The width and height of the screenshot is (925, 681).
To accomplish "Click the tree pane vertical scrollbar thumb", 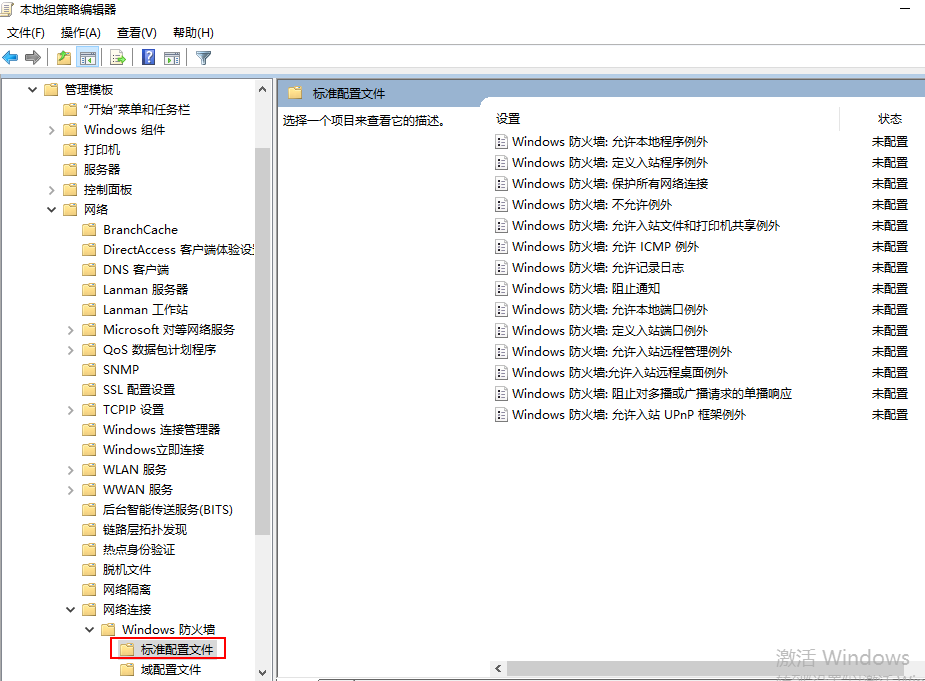I will (x=263, y=341).
